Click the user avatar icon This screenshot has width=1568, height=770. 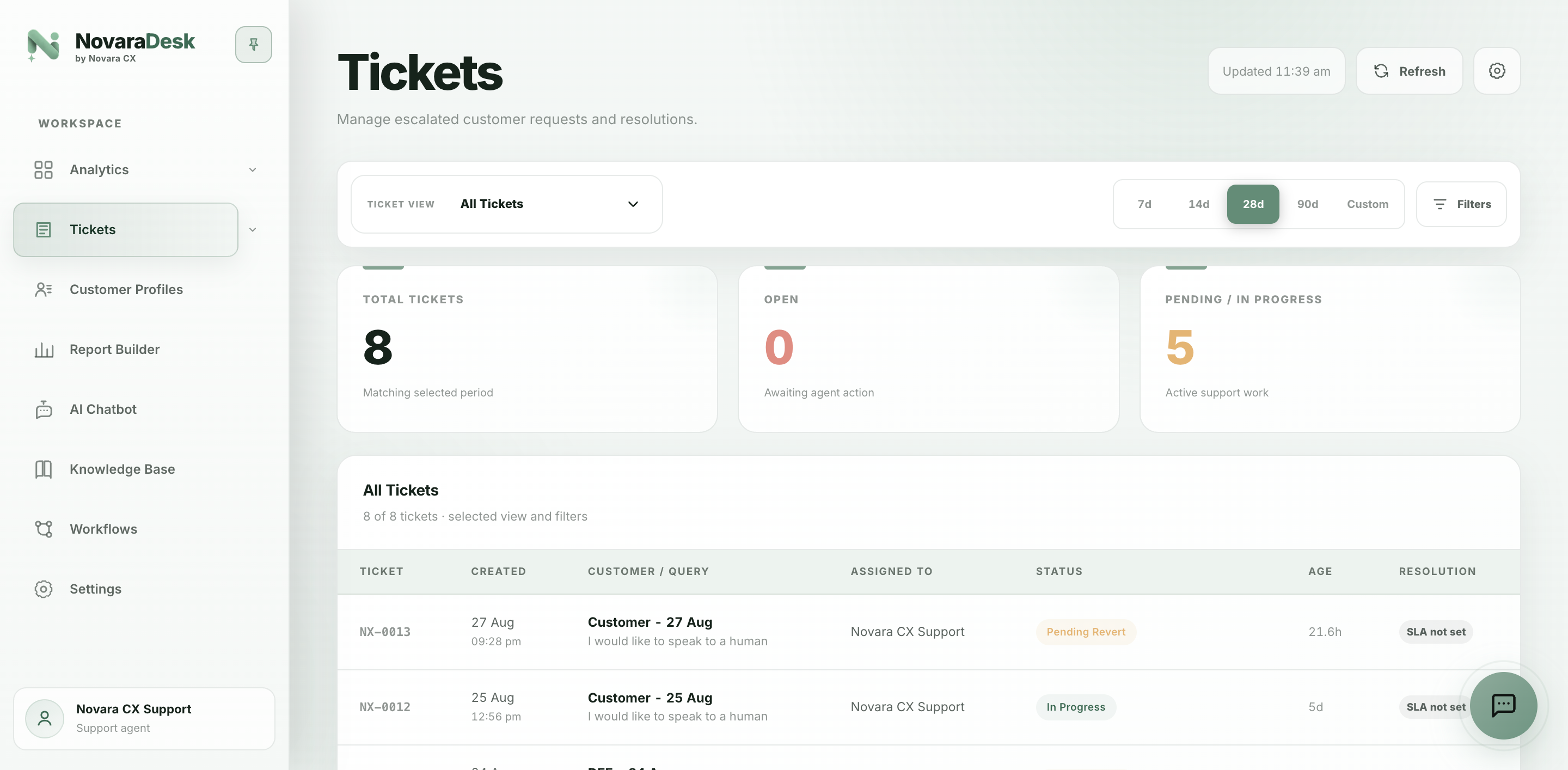[45, 718]
